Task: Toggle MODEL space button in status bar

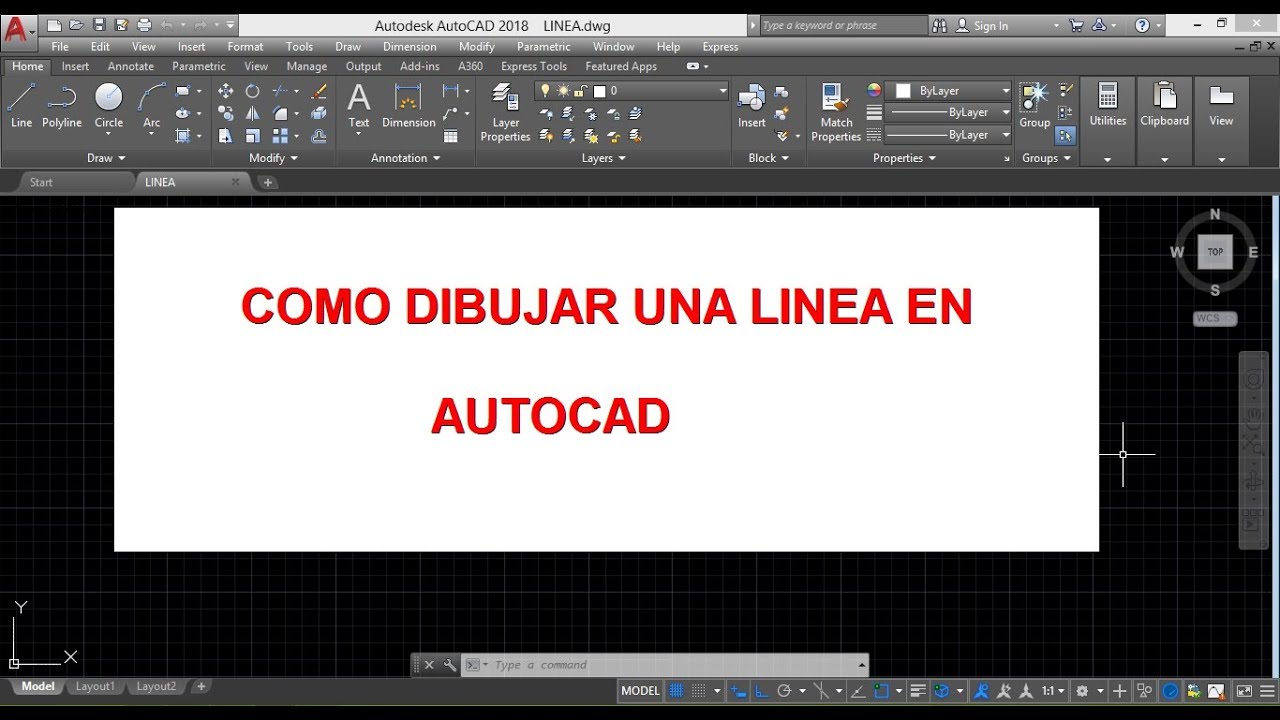Action: coord(640,690)
